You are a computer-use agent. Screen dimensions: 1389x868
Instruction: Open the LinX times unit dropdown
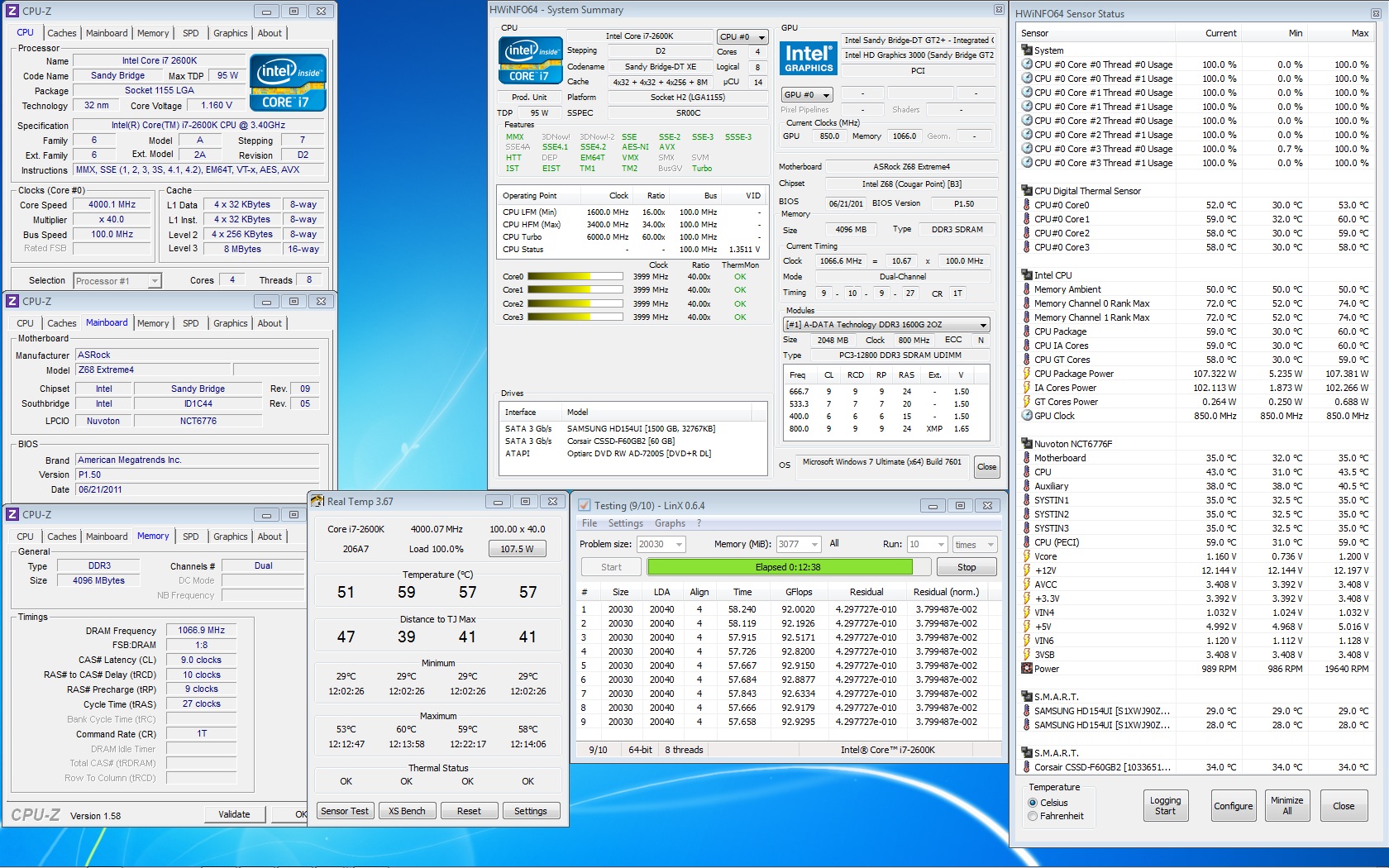[975, 544]
